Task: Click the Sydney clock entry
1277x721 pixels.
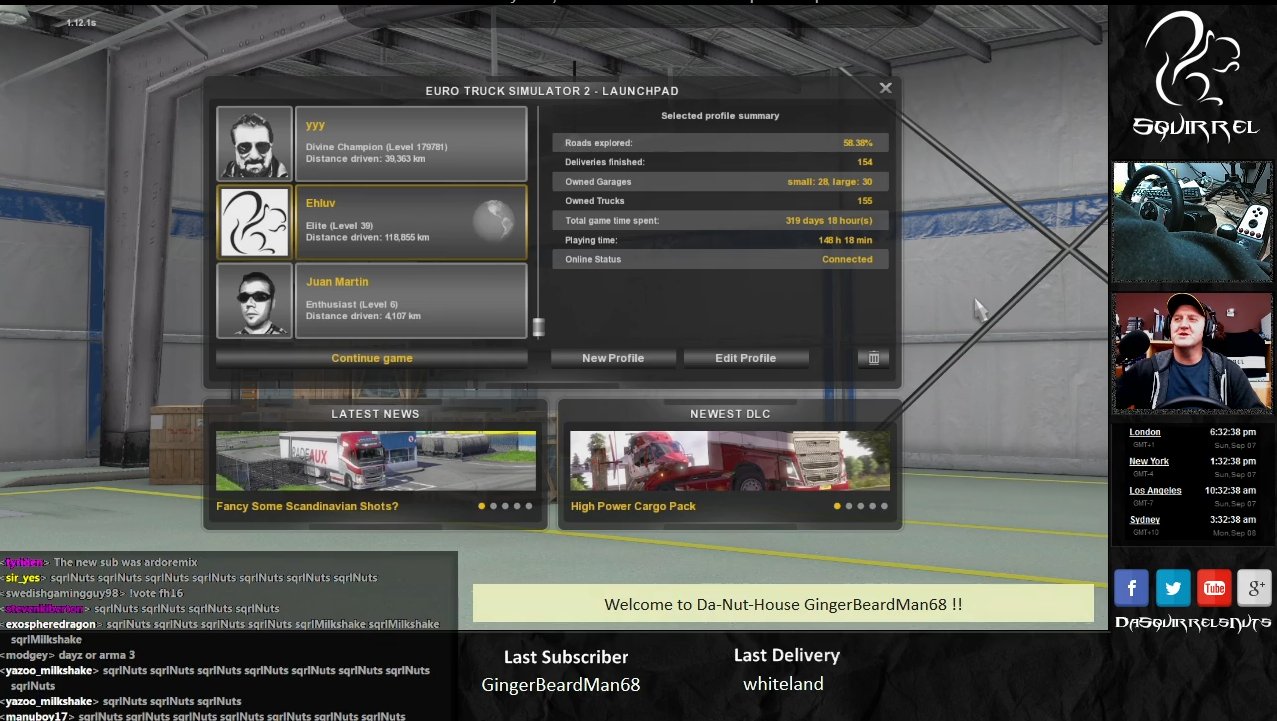Action: (x=1192, y=525)
